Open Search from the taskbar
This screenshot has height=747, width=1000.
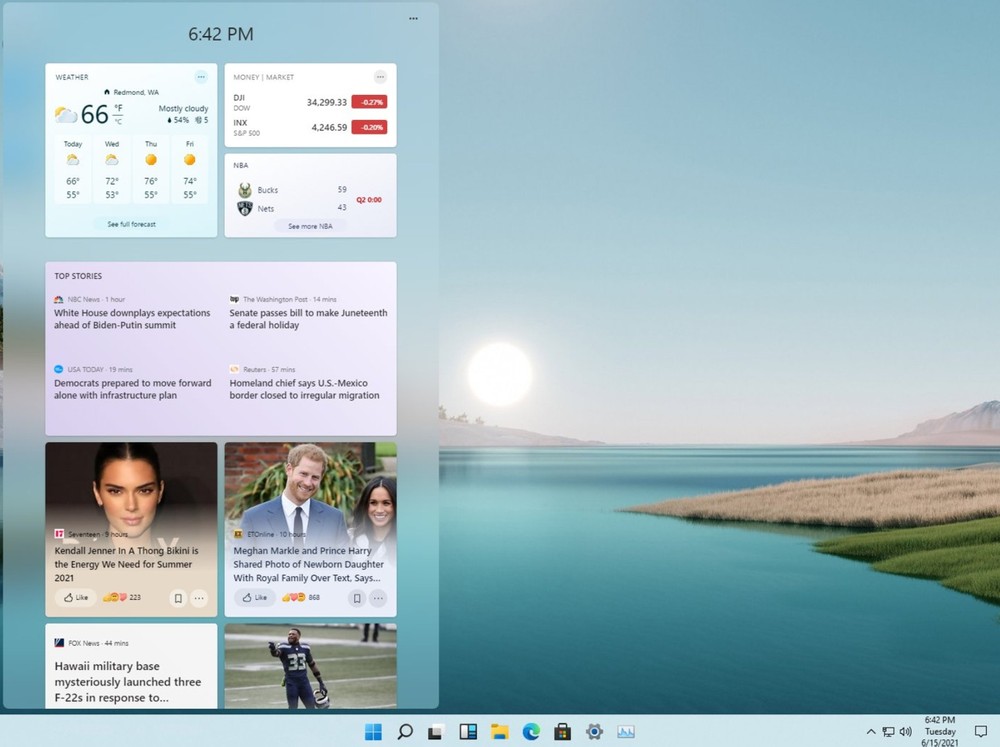coord(405,731)
